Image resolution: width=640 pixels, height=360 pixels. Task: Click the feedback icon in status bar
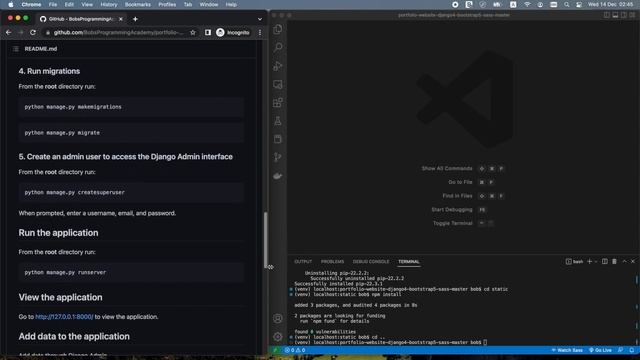(620, 350)
